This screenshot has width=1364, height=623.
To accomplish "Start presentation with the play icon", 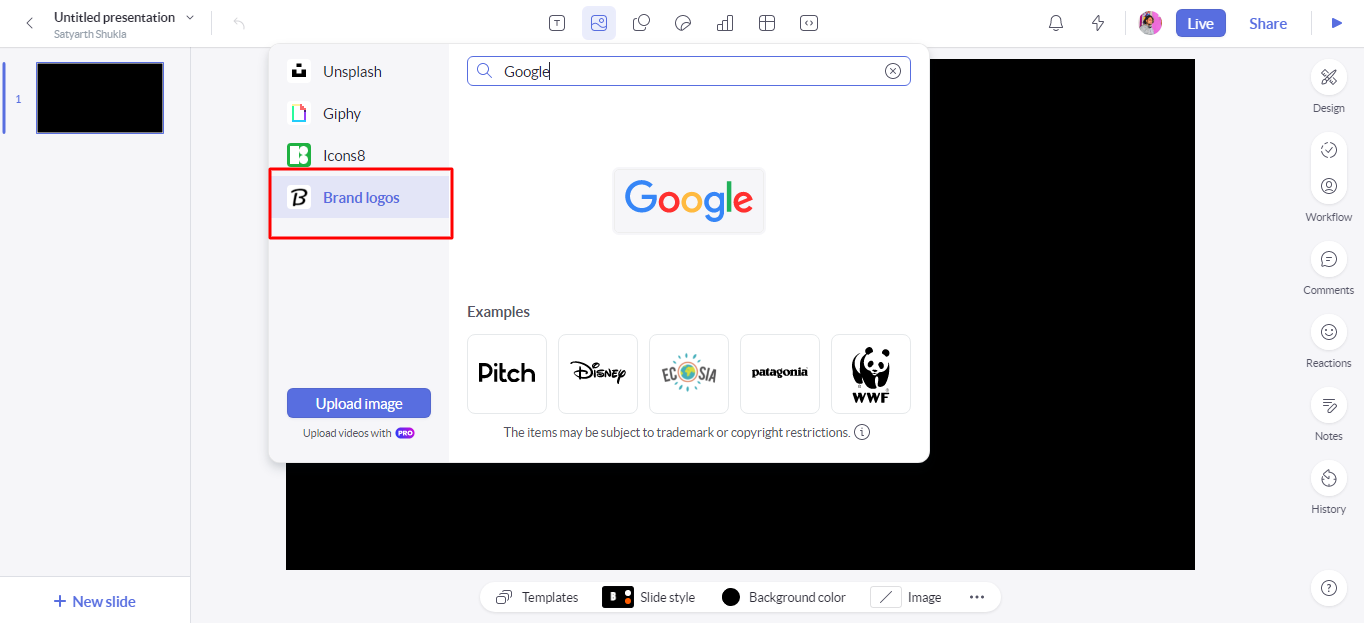I will point(1337,23).
